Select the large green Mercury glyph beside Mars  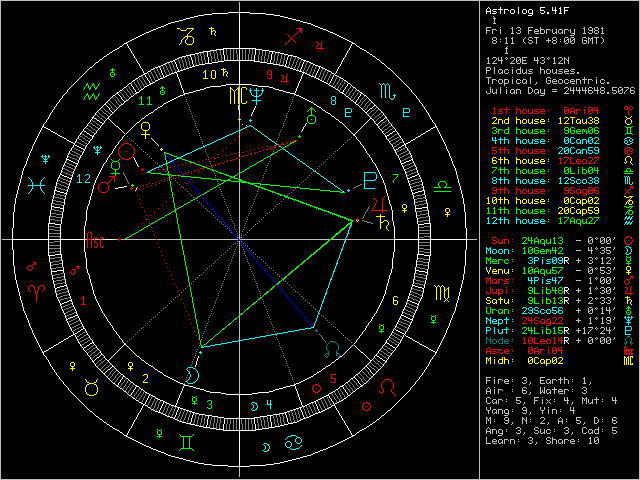click(116, 168)
